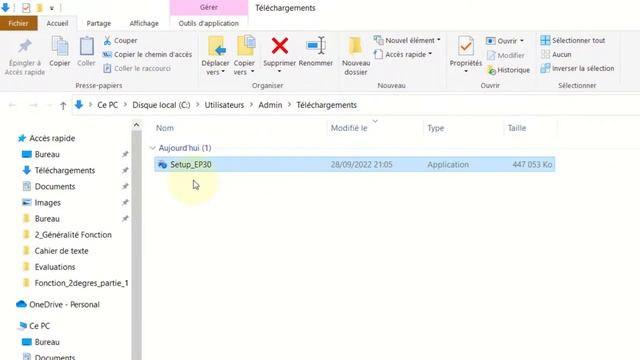Click the Renommer icon
This screenshot has width=640, height=360.
point(316,46)
